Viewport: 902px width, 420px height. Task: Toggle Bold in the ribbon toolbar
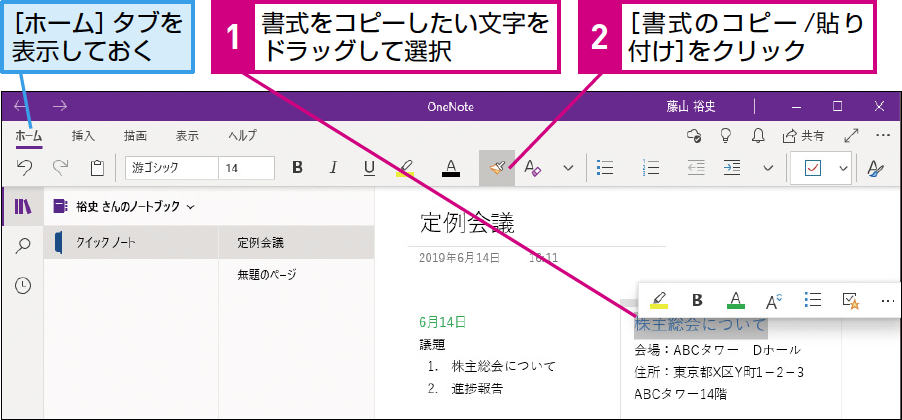297,167
